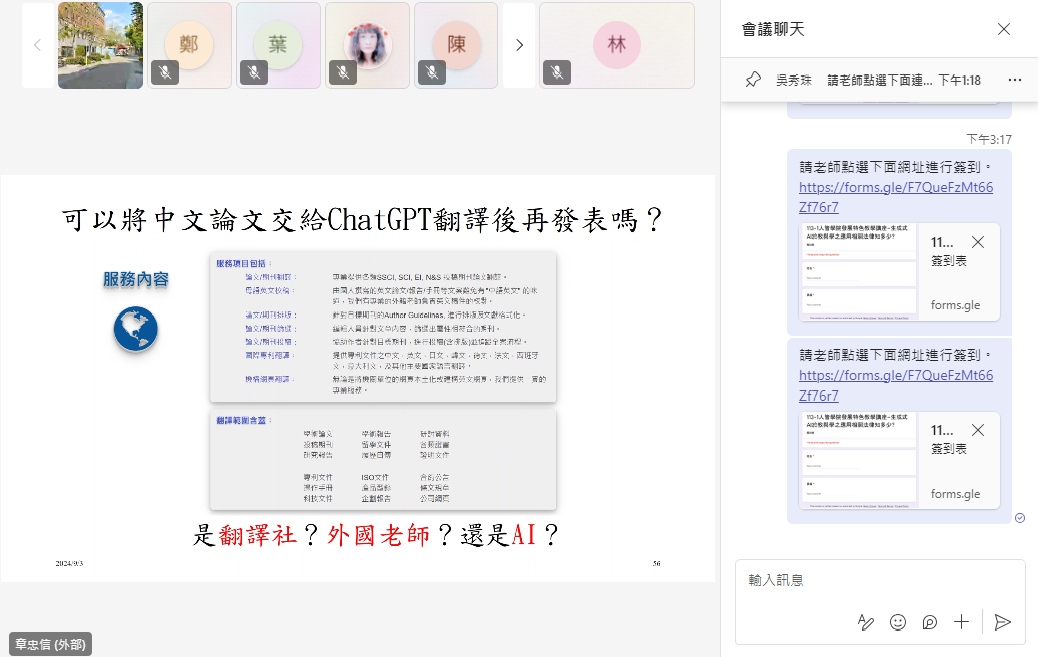1038x657 pixels.
Task: Open the second 簽到表 preview card thumbnail
Action: 859,460
